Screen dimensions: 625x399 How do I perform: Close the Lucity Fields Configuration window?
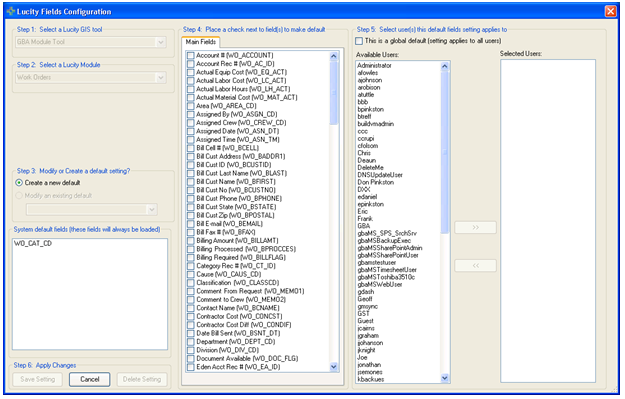[x=610, y=11]
